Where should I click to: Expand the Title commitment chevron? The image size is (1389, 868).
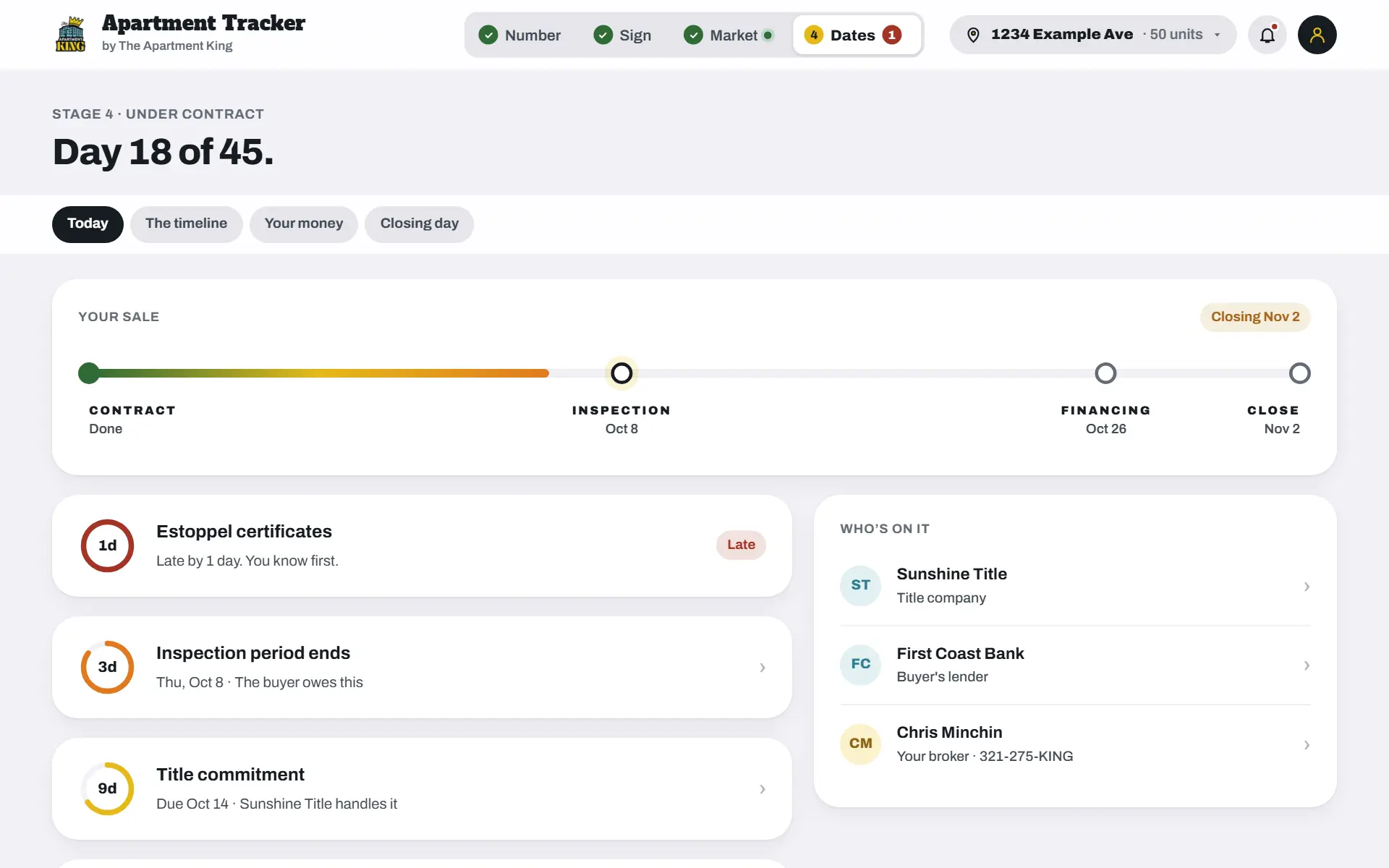tap(762, 789)
